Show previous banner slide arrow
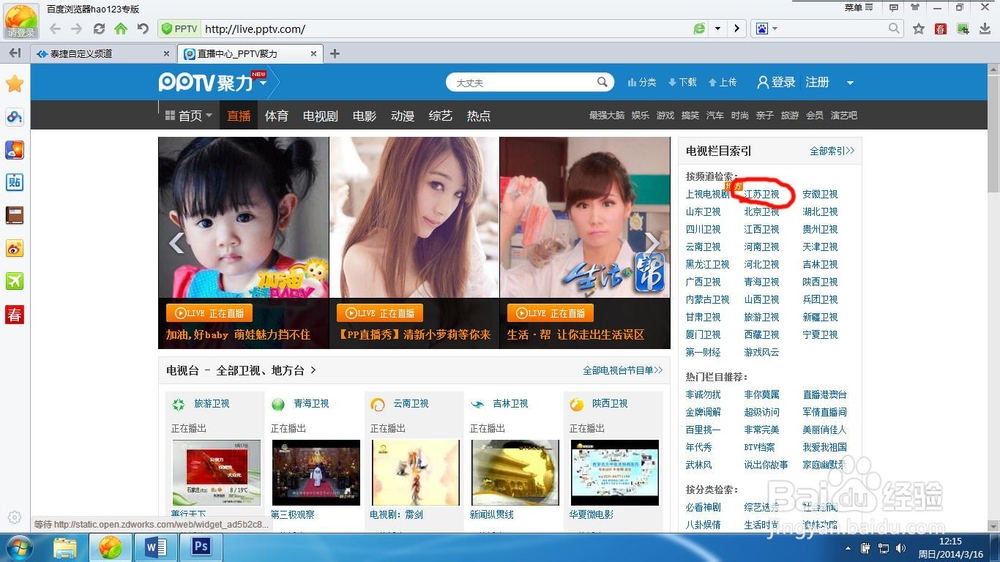Image resolution: width=1000 pixels, height=562 pixels. click(177, 242)
